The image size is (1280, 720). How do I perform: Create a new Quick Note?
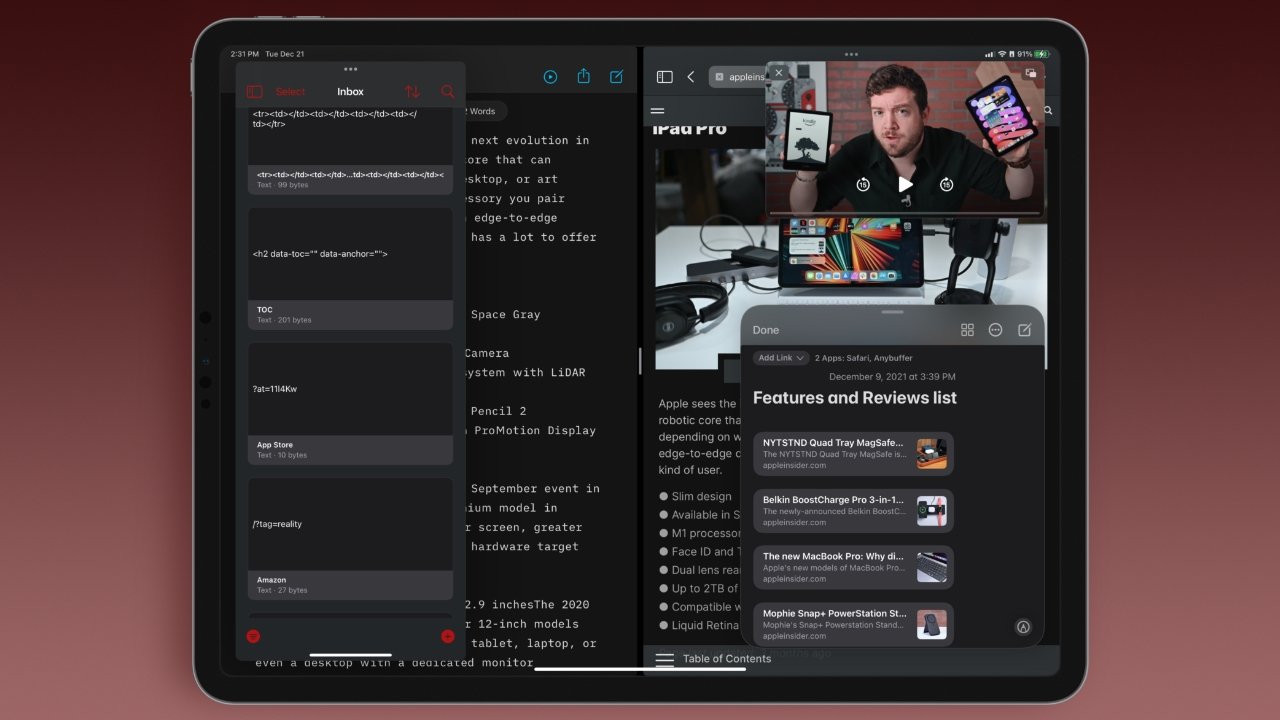(1024, 330)
